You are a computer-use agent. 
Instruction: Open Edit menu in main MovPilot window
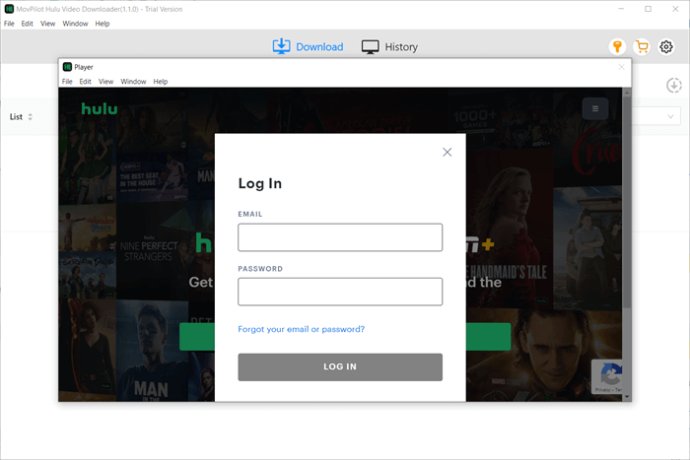click(x=27, y=24)
